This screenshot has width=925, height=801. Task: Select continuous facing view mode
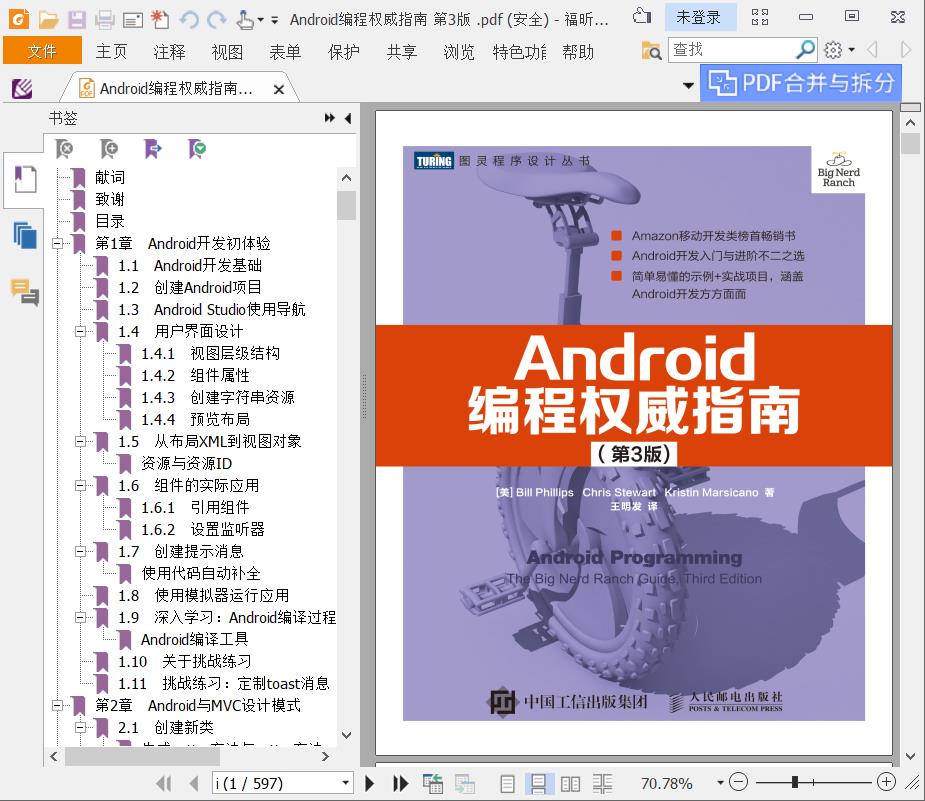[602, 783]
